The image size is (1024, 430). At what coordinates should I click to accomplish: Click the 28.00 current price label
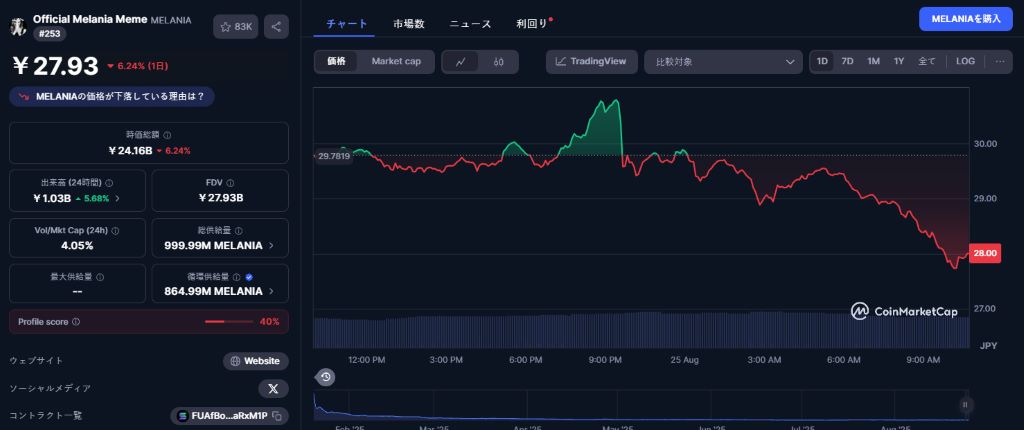pyautogui.click(x=985, y=256)
